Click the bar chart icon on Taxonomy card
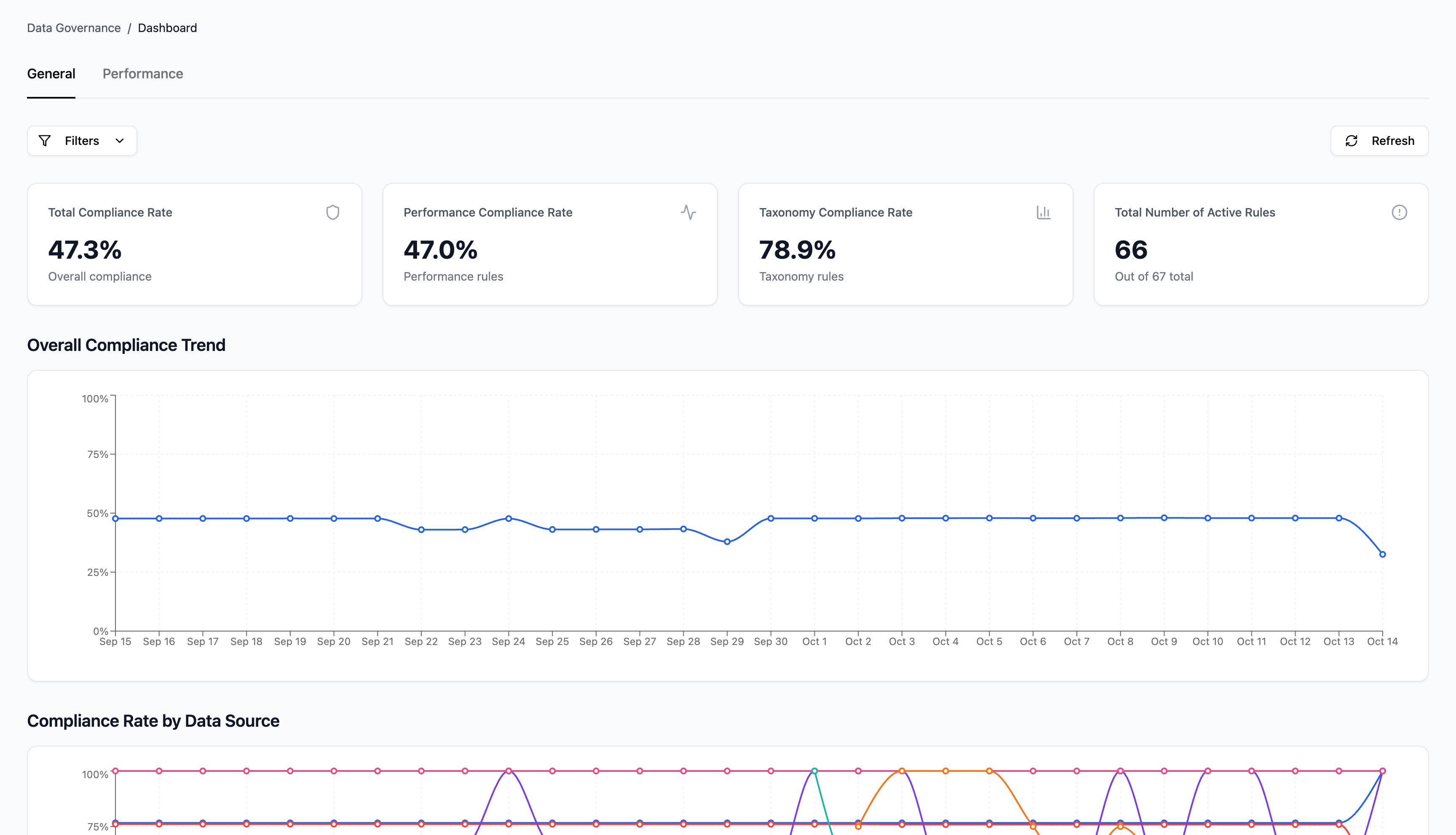This screenshot has width=1456, height=835. click(1044, 212)
